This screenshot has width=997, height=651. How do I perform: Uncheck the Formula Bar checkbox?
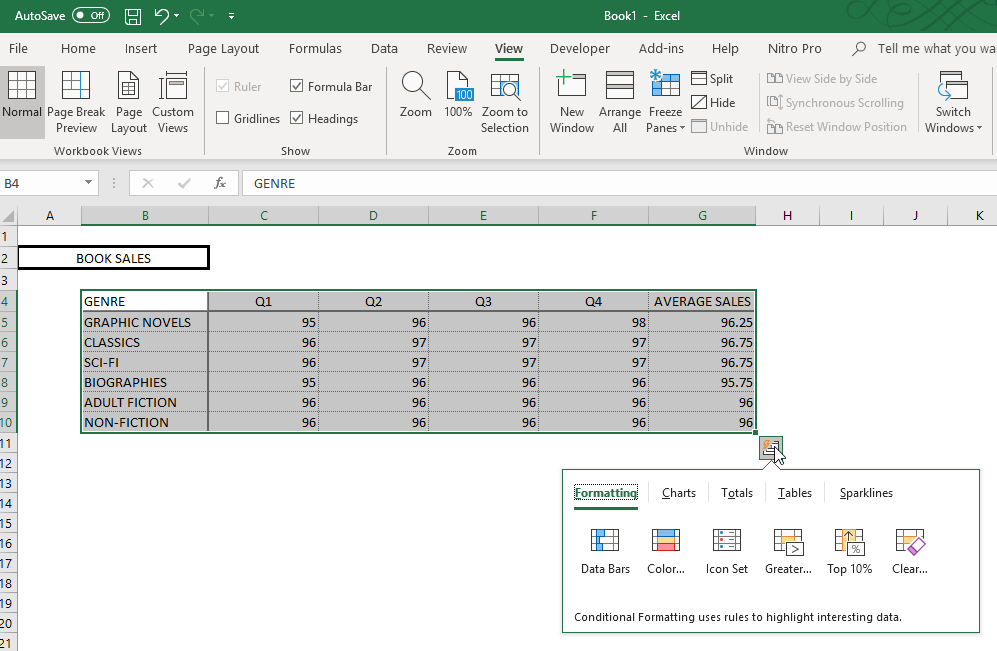[x=296, y=86]
